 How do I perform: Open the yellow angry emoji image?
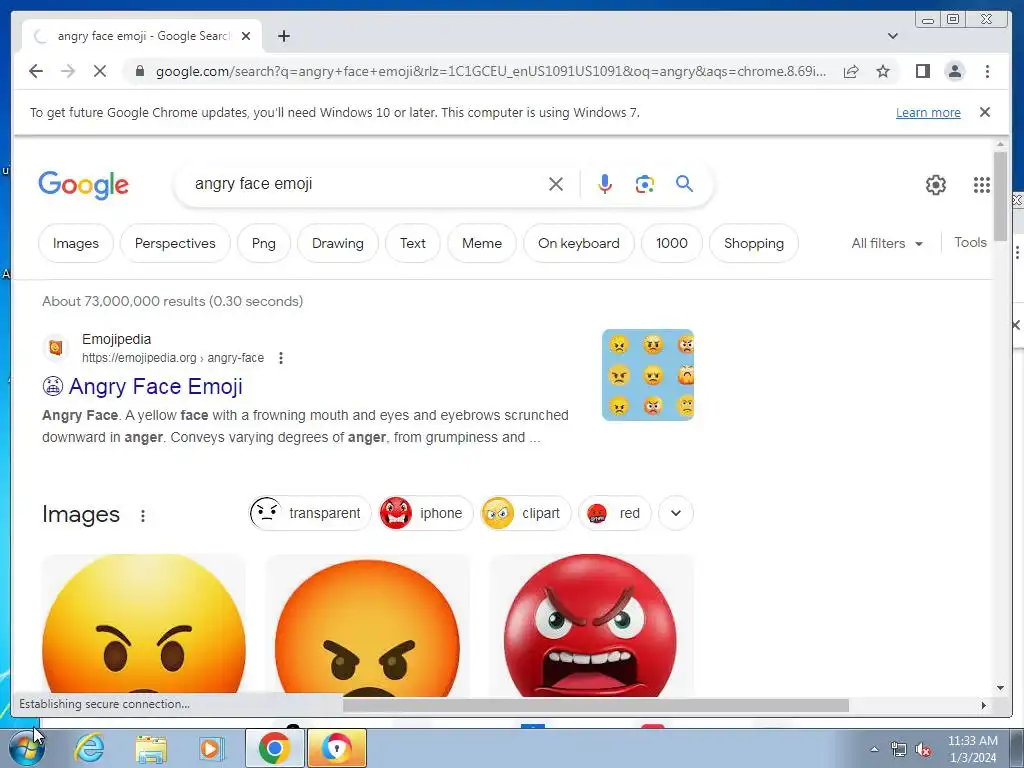[x=144, y=625]
